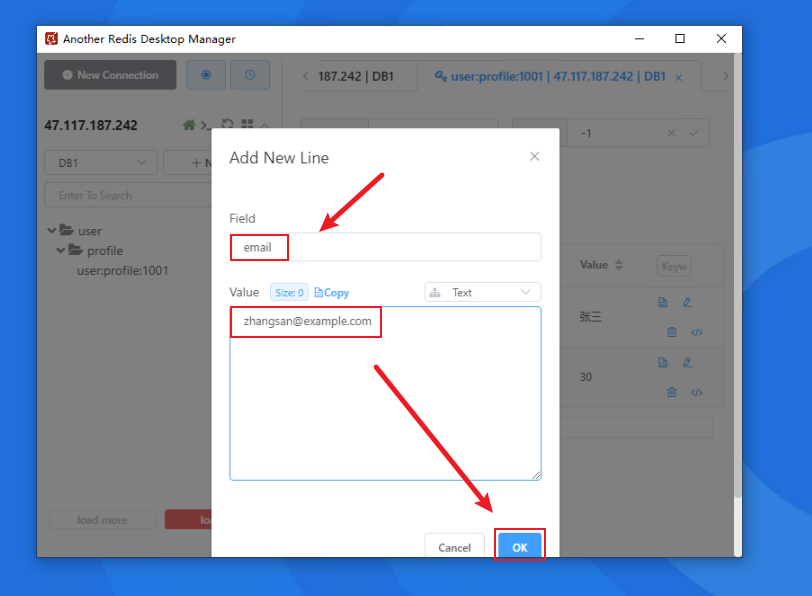Screen dimensions: 812x596
Task: Collapse the profile folder
Action: [x=61, y=251]
